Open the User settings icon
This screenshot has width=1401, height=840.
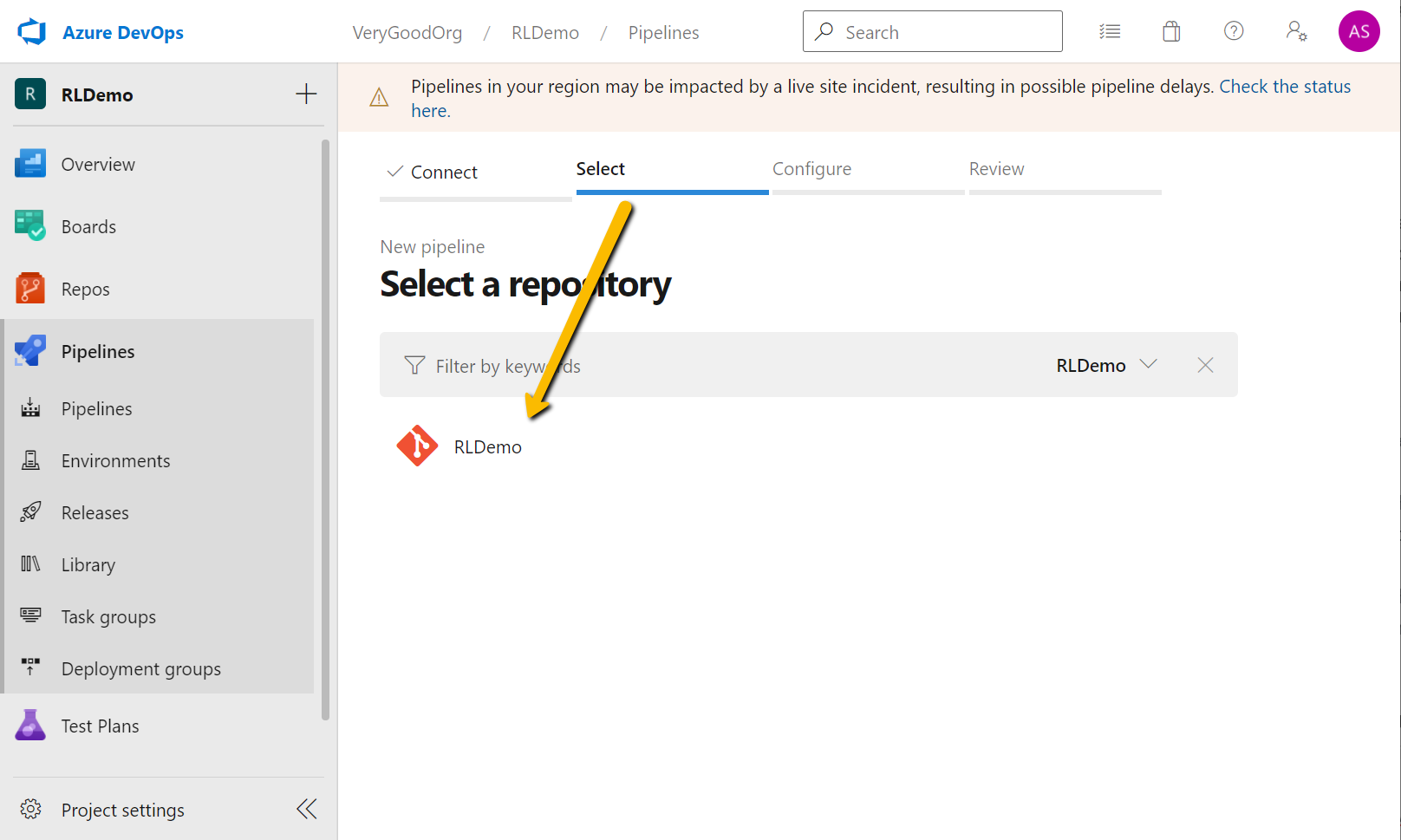[1296, 31]
